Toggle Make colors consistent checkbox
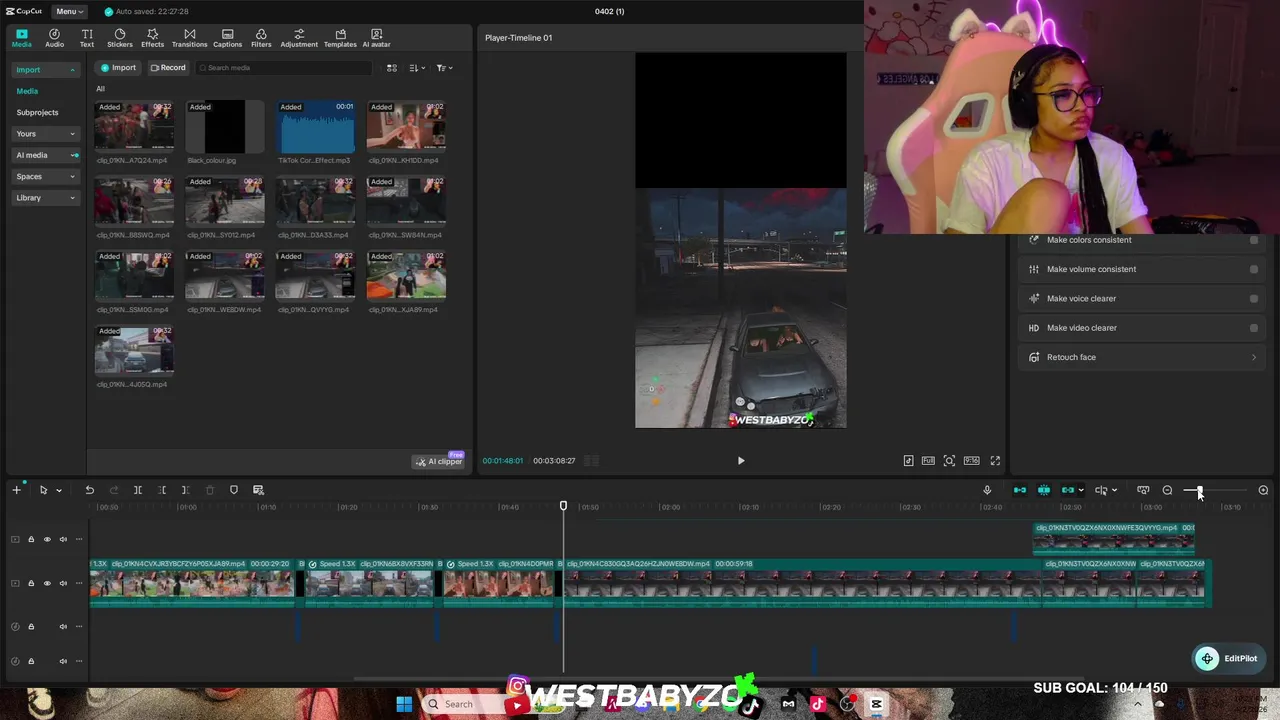This screenshot has height=720, width=1280. point(1254,240)
